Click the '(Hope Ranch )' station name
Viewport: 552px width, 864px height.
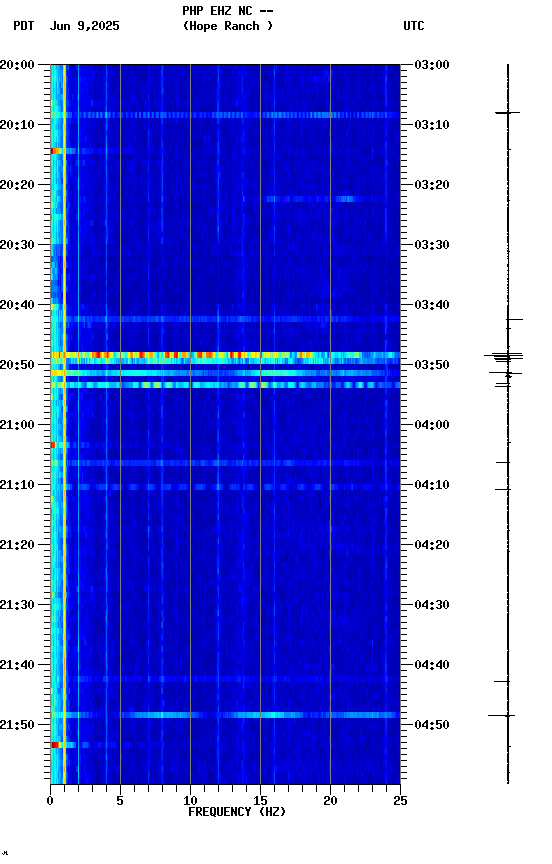coord(228,26)
